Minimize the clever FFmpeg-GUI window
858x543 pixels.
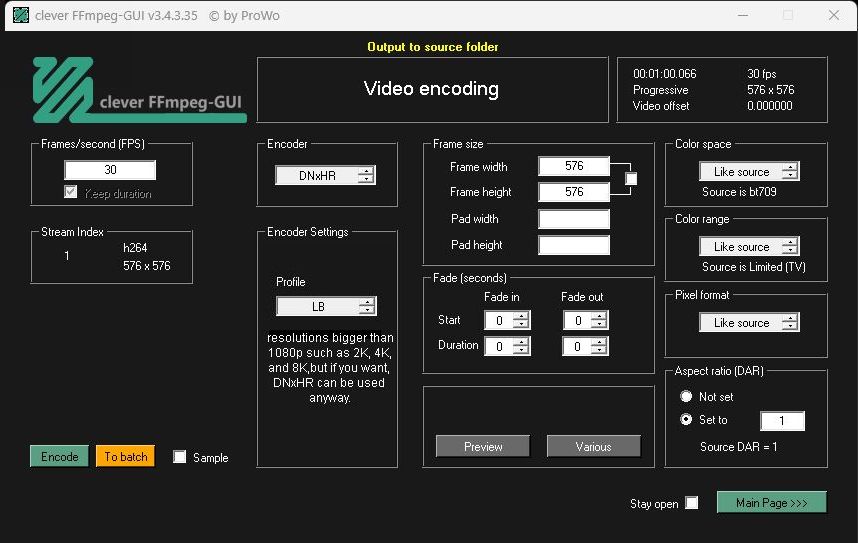[x=743, y=15]
